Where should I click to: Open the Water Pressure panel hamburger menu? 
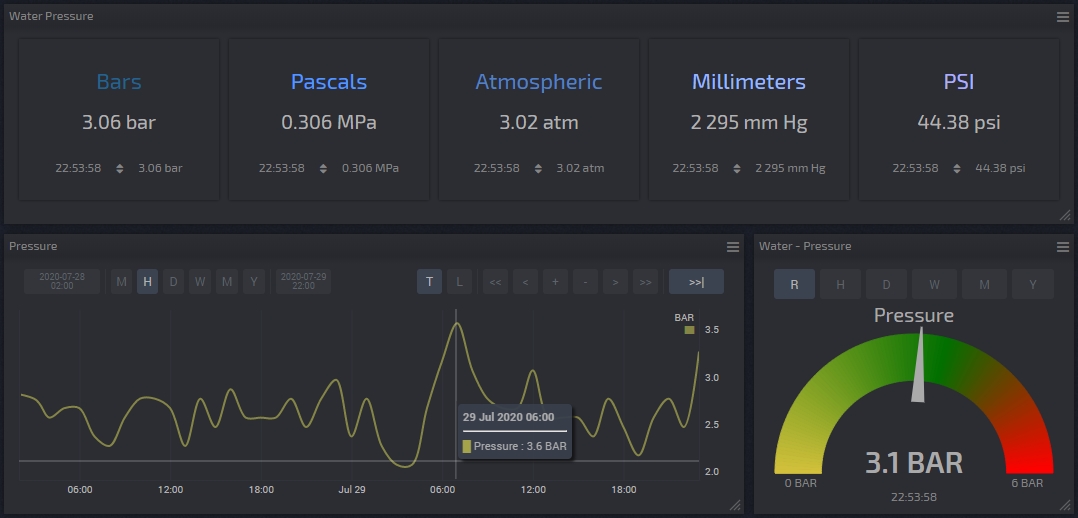coord(1063,16)
